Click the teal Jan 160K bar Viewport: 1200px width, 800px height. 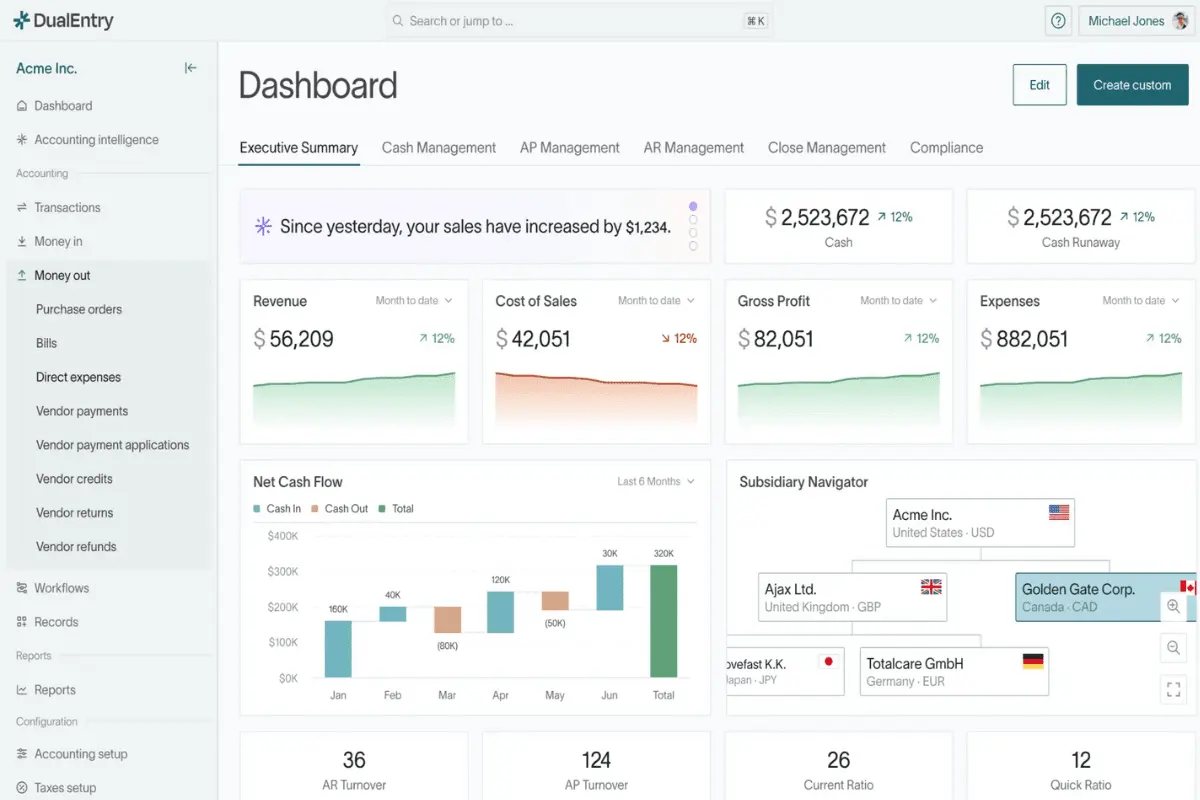coord(338,649)
